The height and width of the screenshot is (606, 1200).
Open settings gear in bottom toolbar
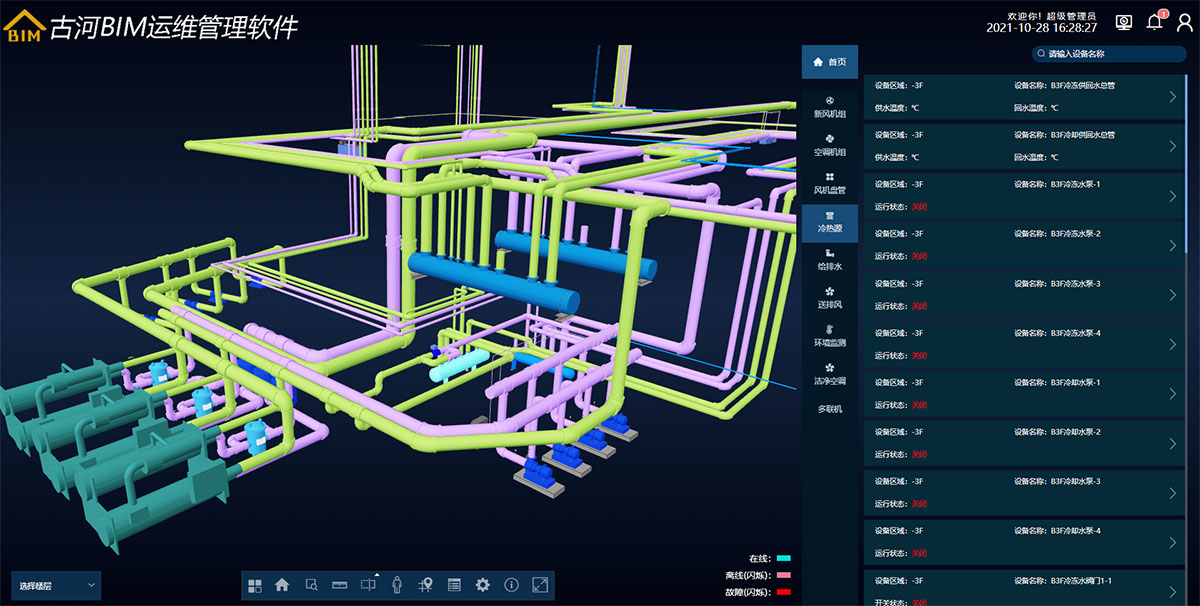(x=482, y=585)
